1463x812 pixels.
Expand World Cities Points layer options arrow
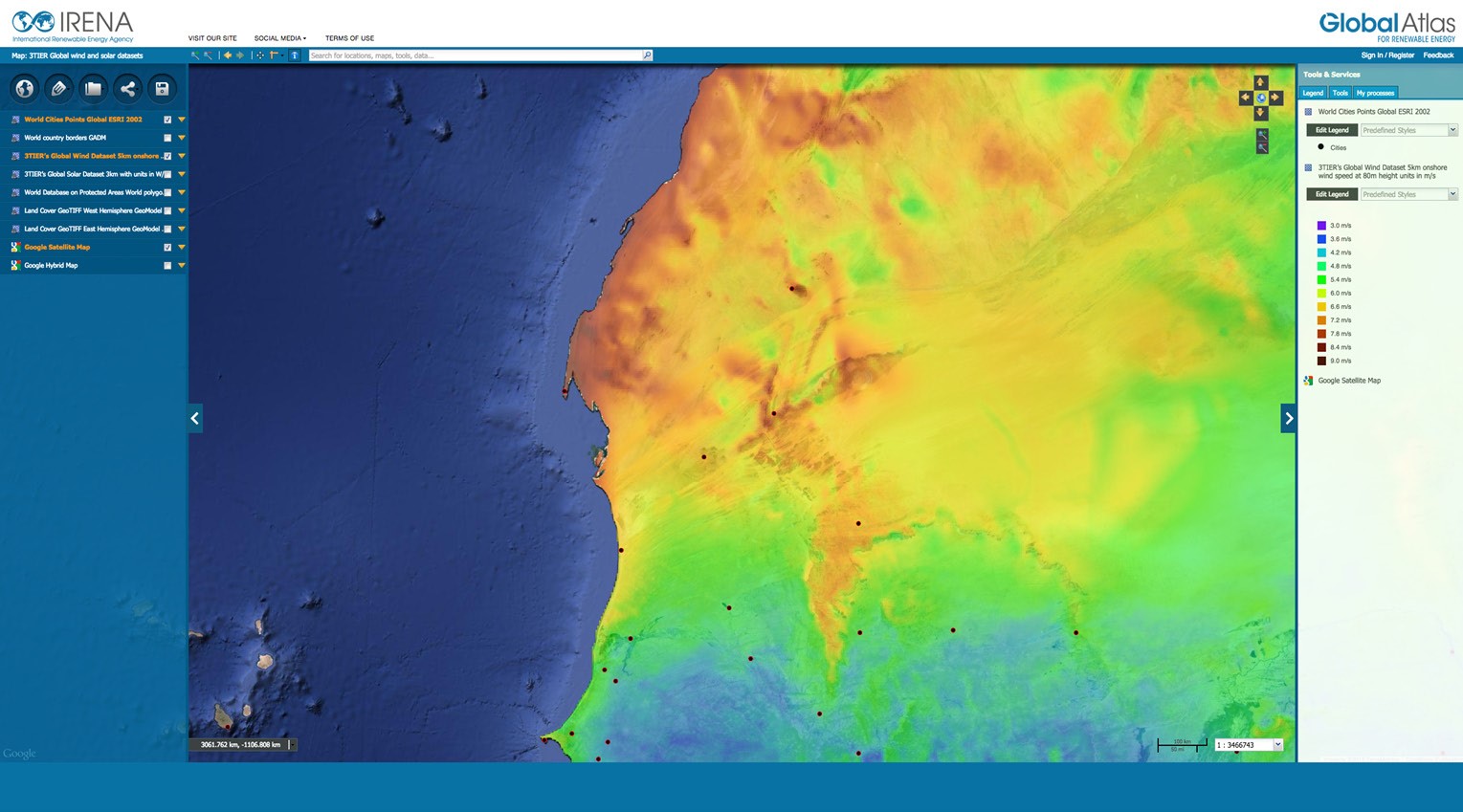[x=182, y=120]
